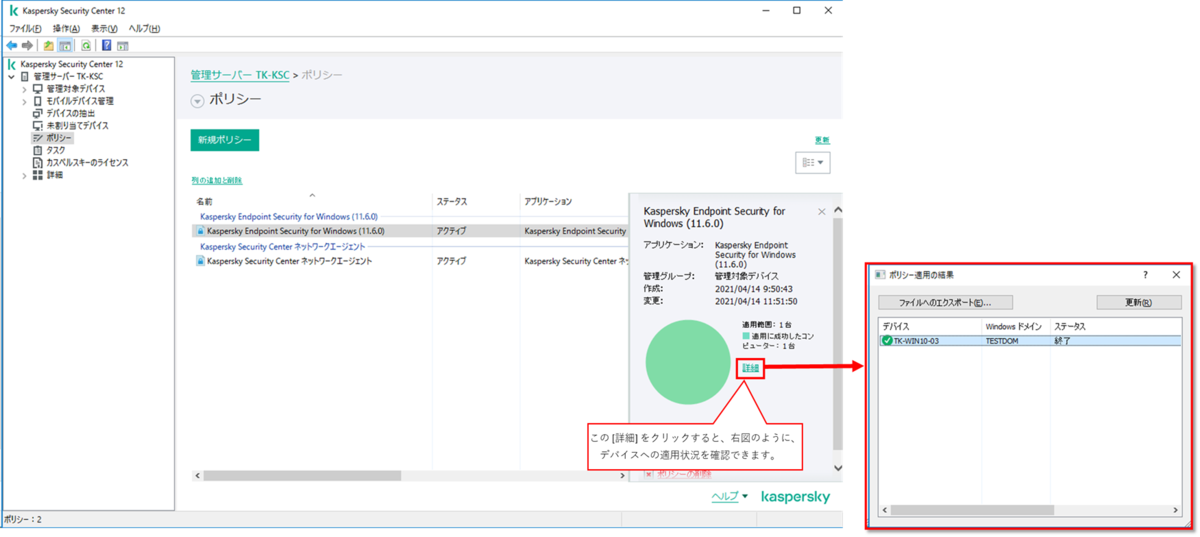This screenshot has height=537, width=1200.
Task: Select the TK-WIN10-03 device row
Action: pos(1029,341)
